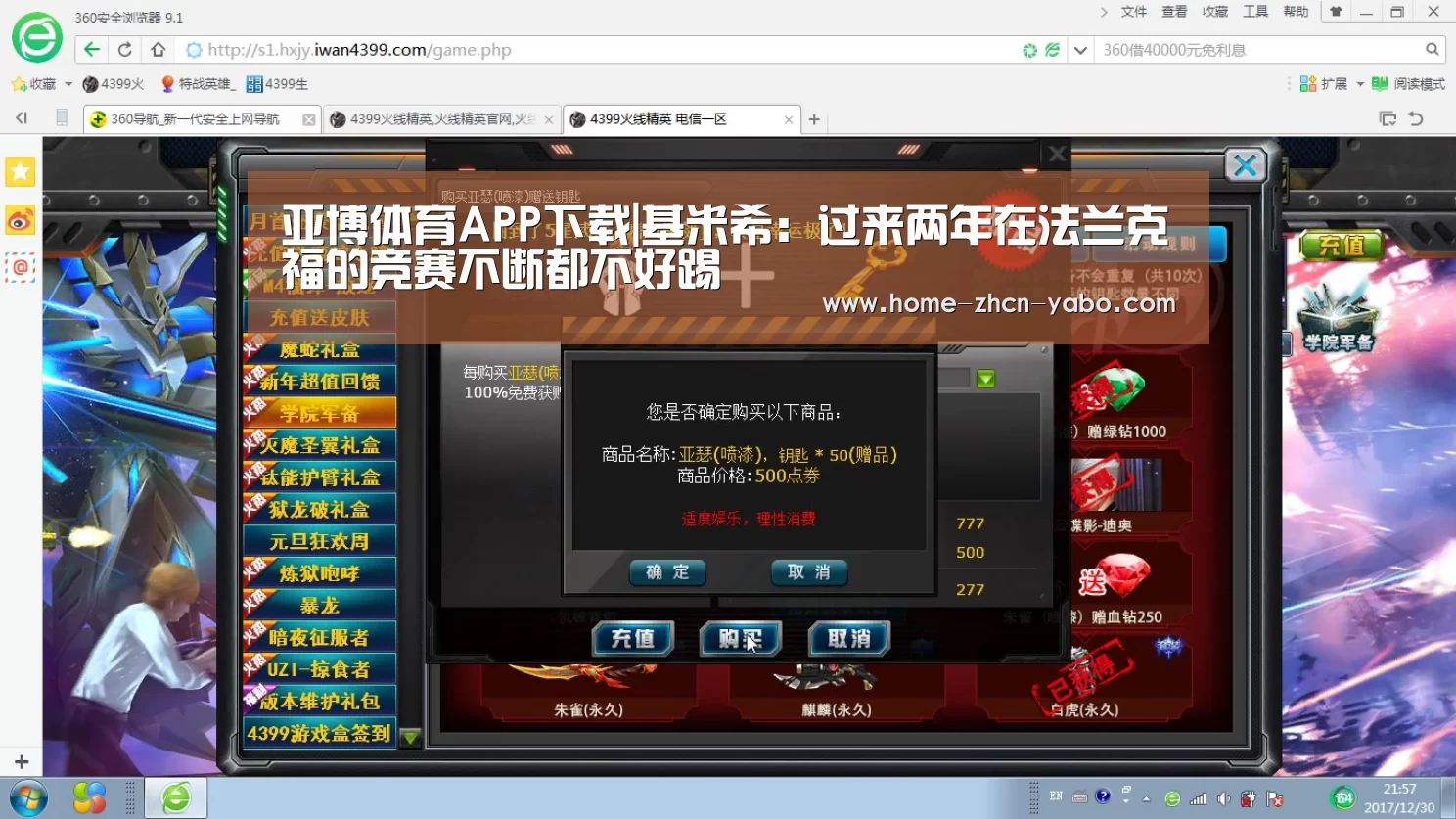Close the game shop panel X
This screenshot has height=819, width=1456.
1246,165
